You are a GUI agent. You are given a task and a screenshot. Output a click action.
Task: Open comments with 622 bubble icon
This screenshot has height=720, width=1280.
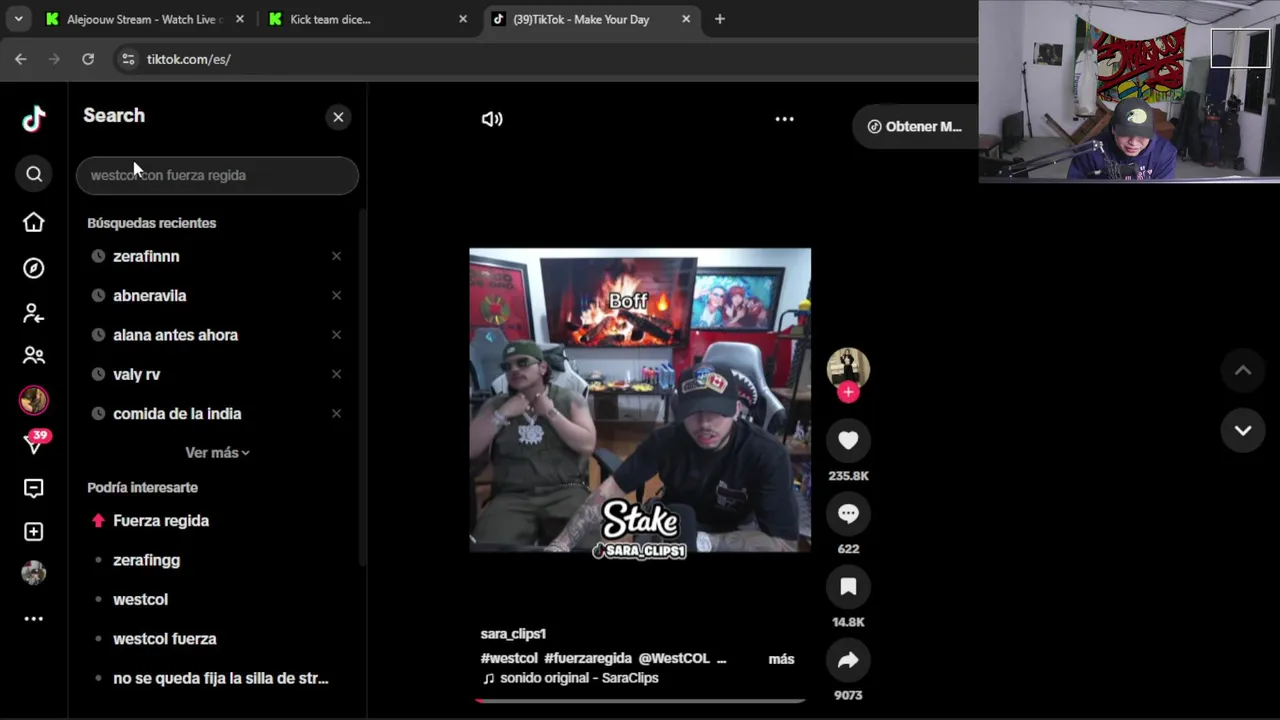coord(848,514)
